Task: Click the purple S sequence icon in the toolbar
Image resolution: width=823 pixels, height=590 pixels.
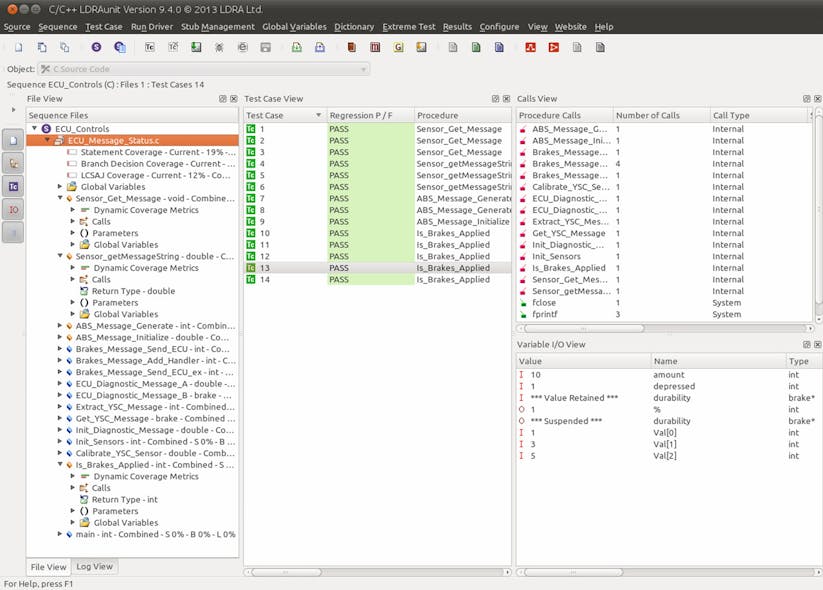Action: (x=96, y=46)
